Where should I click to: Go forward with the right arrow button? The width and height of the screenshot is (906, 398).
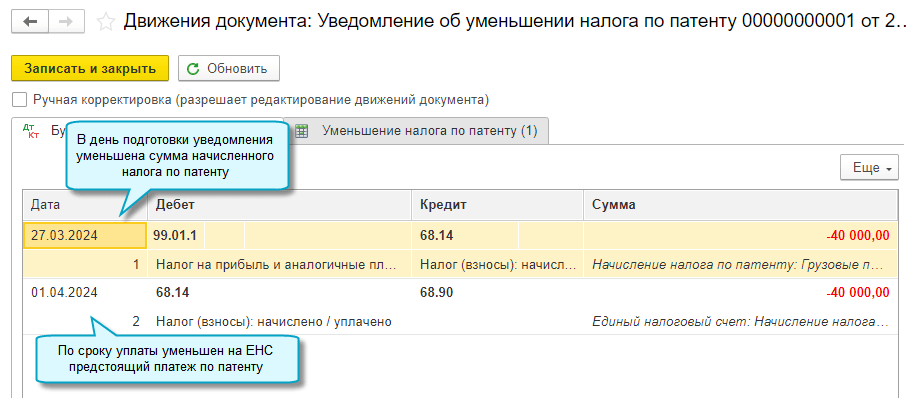tap(66, 22)
